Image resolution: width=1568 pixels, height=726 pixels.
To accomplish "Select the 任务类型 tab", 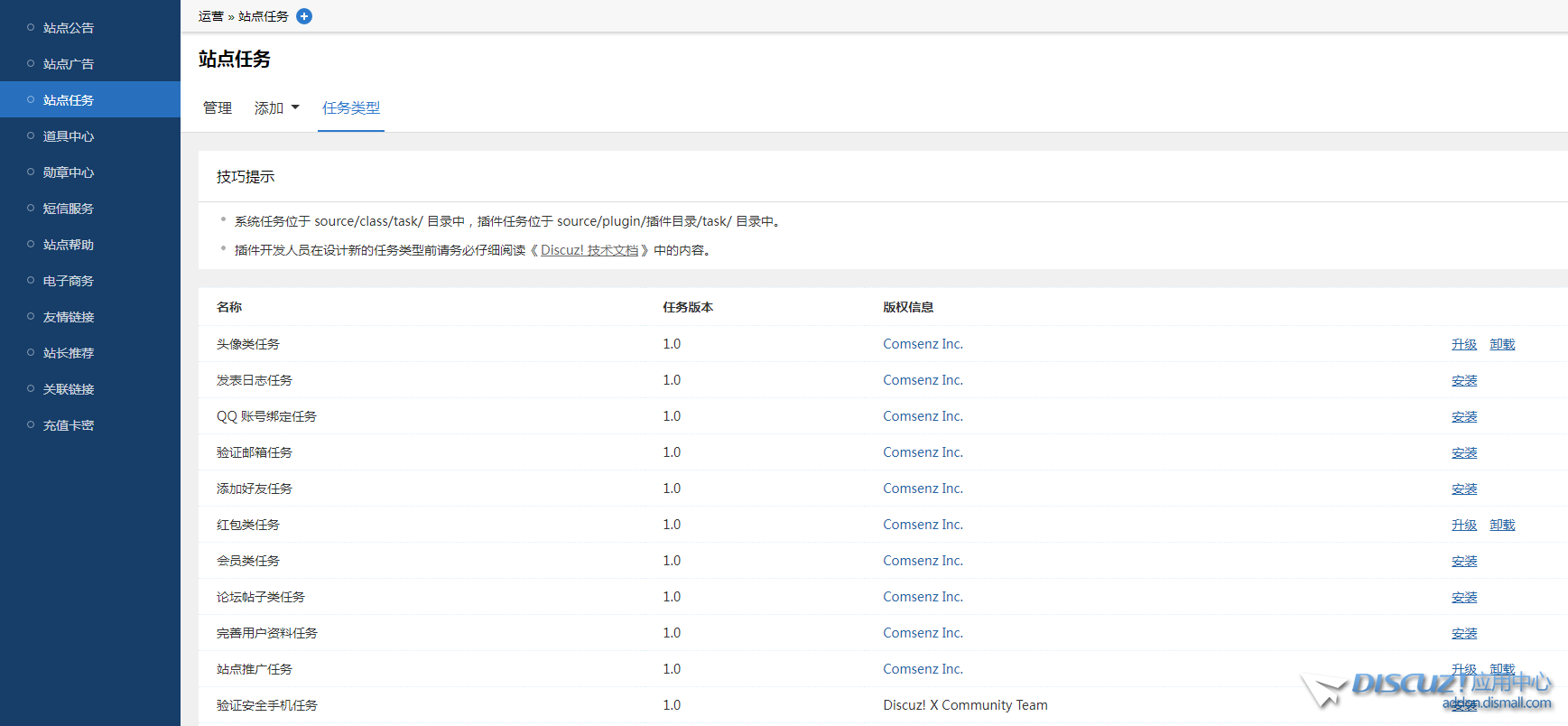I will (351, 108).
